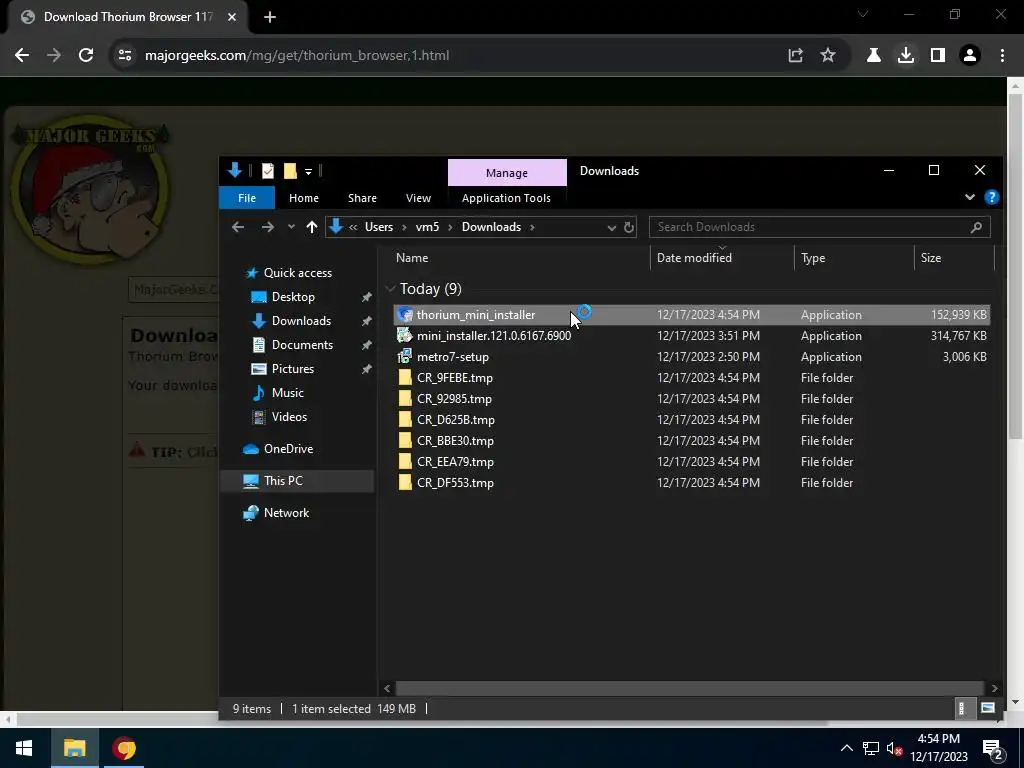The image size is (1024, 768).
Task: Select the CR_BBE30.tmp folder
Action: pyautogui.click(x=692, y=440)
